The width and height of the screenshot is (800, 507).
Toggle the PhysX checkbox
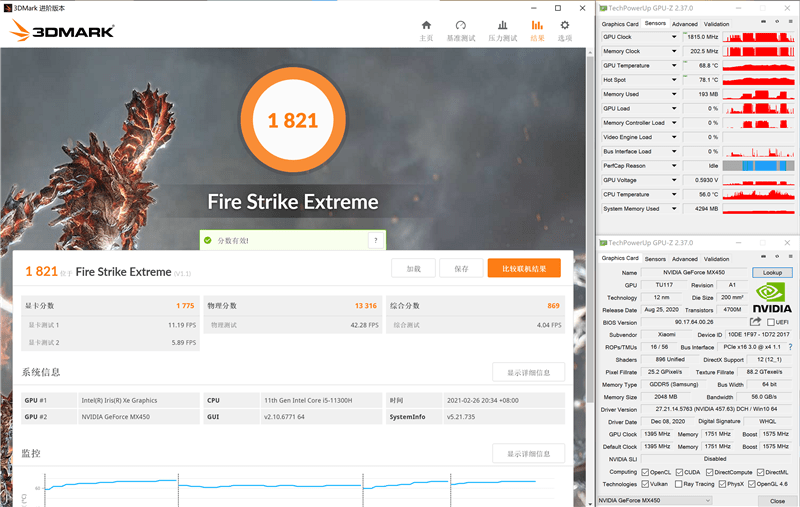pyautogui.click(x=722, y=484)
